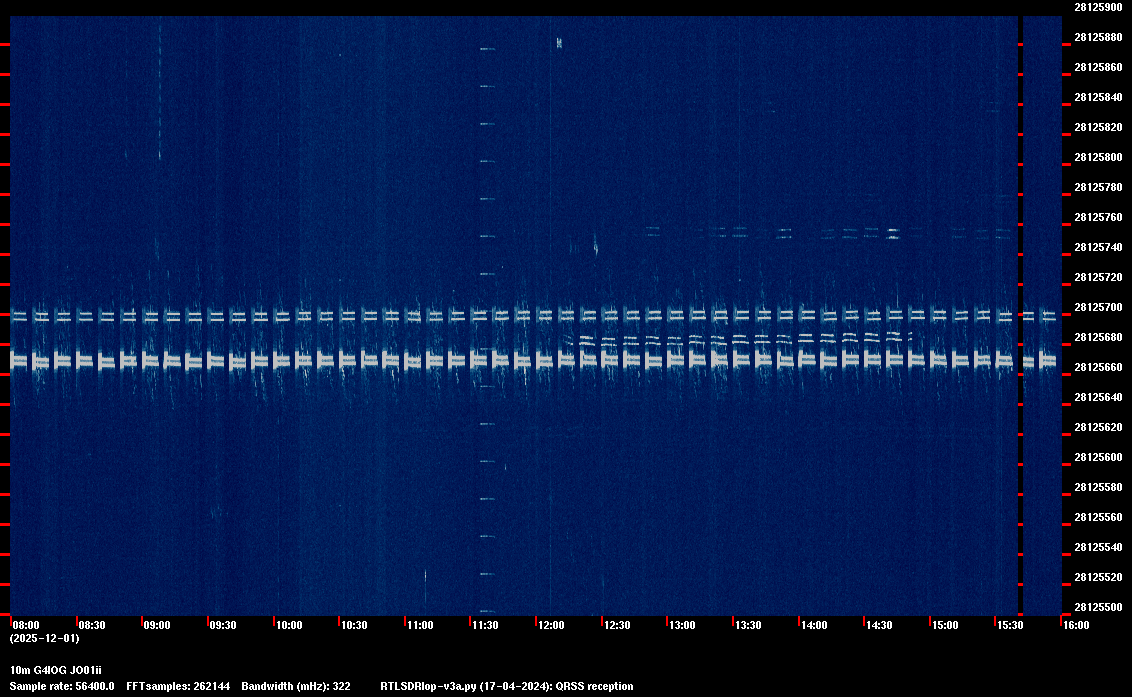Screen dimensions: 1132x697
Task: Select the 12:00 time axis label
Action: point(551,625)
